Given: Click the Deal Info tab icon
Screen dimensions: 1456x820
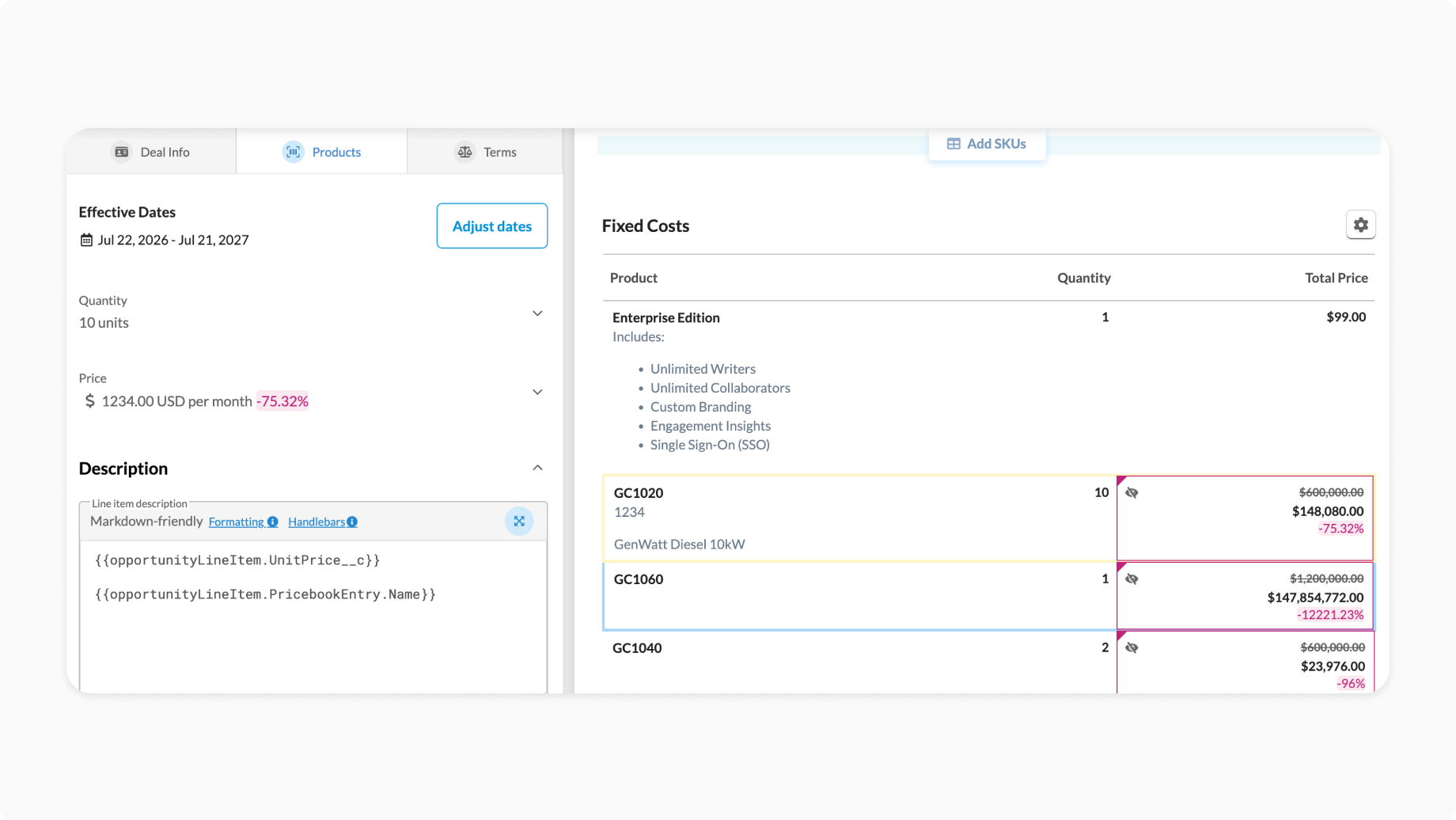Looking at the screenshot, I should pyautogui.click(x=122, y=152).
